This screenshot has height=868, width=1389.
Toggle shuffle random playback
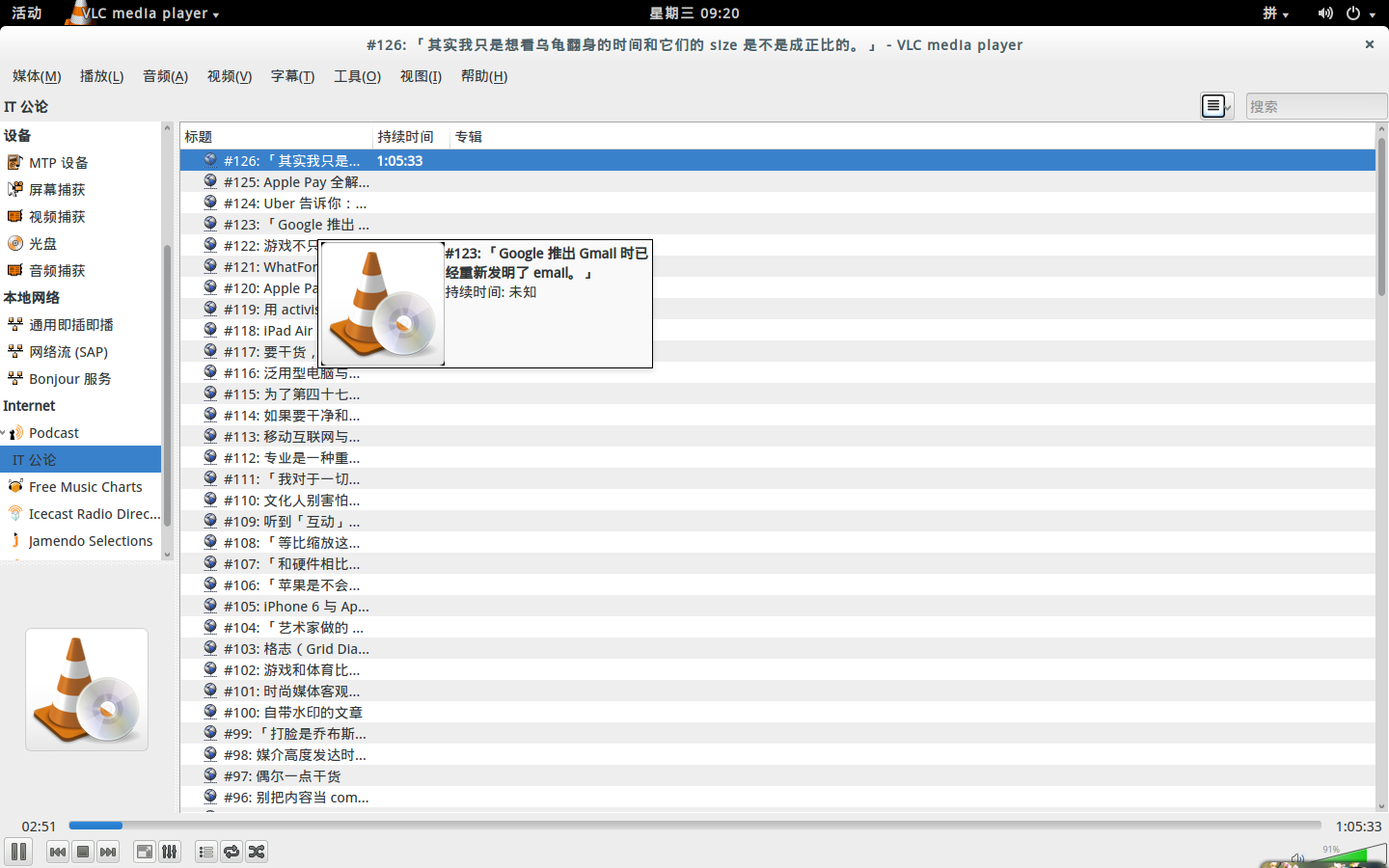[x=257, y=852]
